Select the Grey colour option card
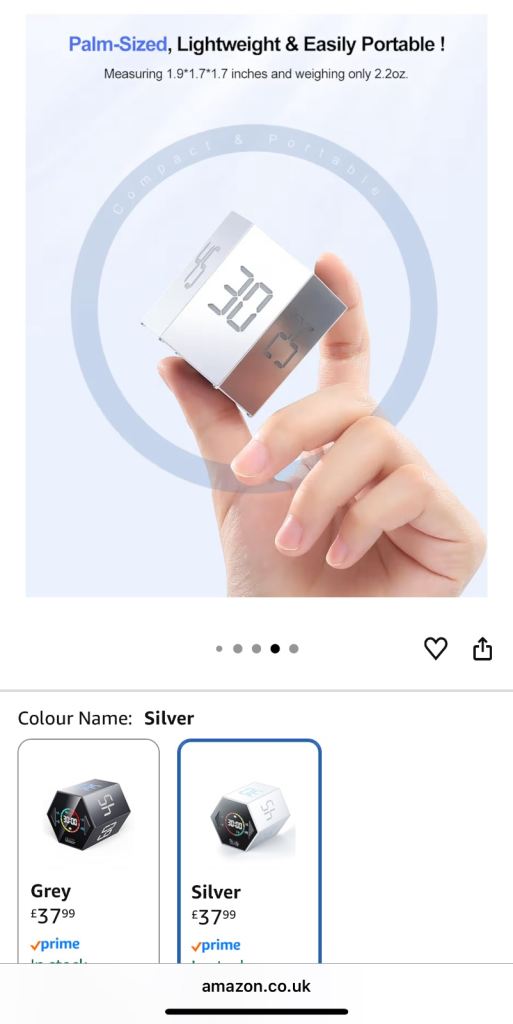513x1024 pixels. click(89, 851)
